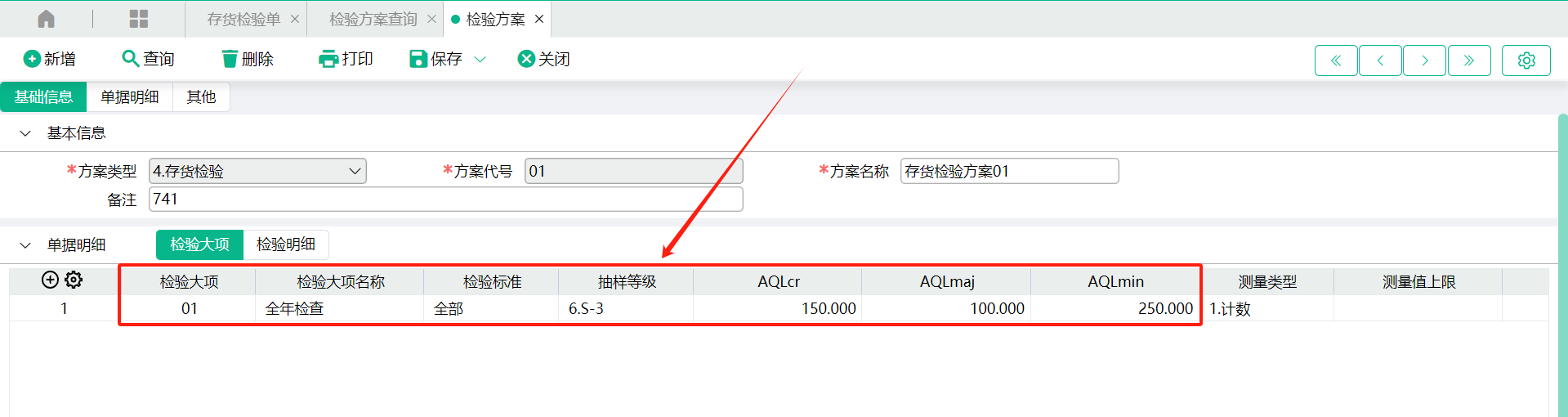
Task: Go to the previous record
Action: pos(1381,61)
